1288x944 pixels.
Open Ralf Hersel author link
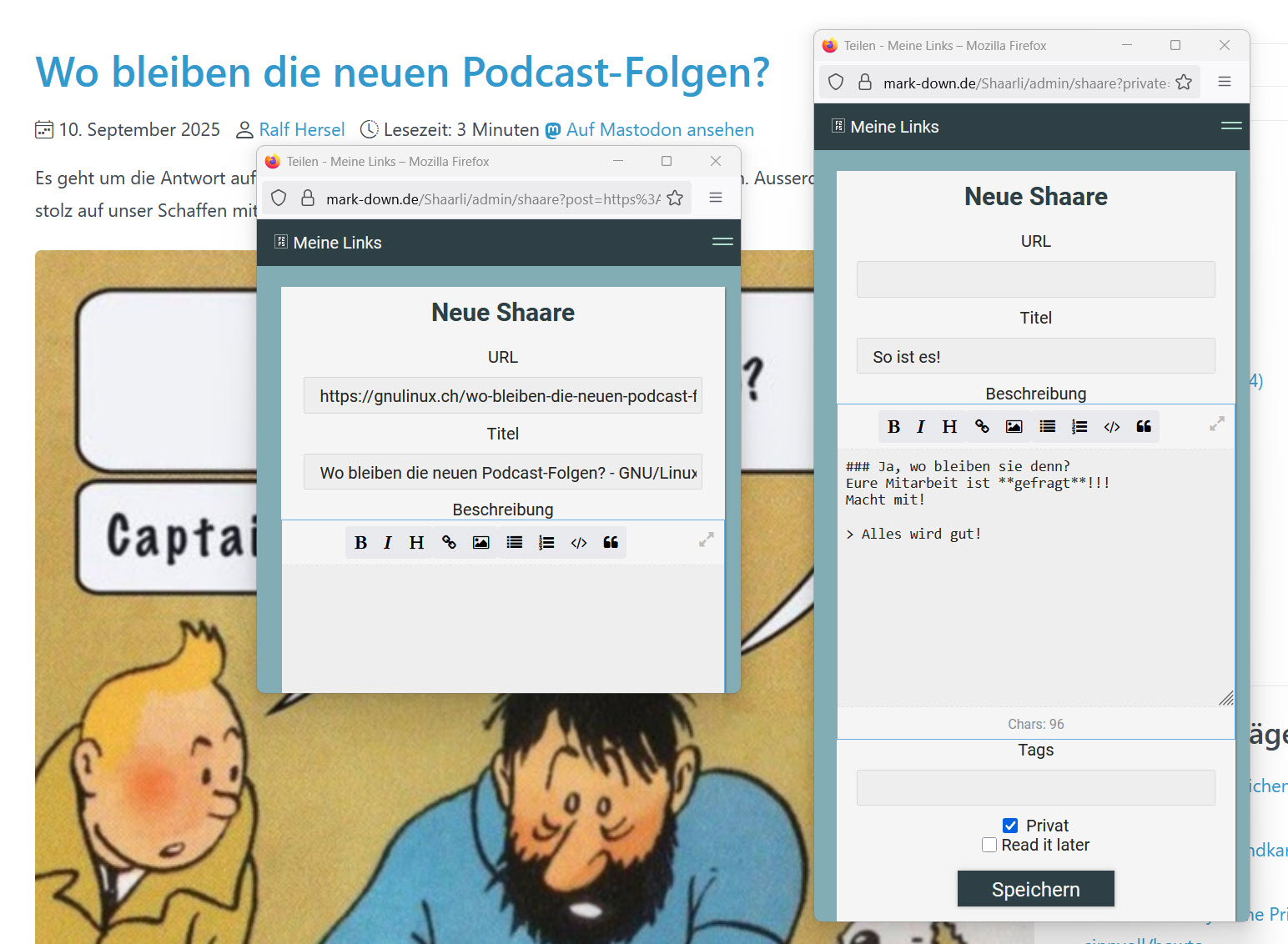tap(301, 130)
